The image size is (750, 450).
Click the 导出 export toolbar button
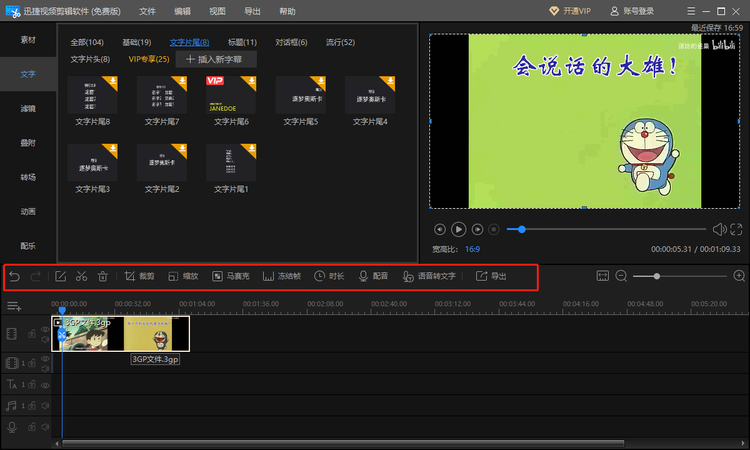point(491,276)
